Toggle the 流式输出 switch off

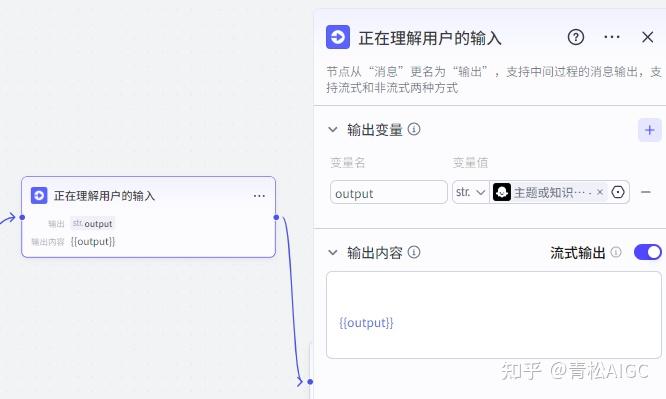tap(647, 252)
